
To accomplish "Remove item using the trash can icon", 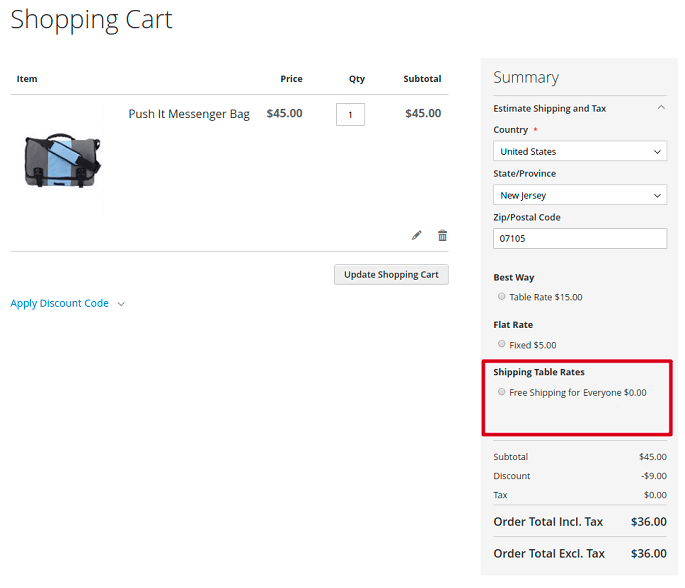I will pos(442,235).
